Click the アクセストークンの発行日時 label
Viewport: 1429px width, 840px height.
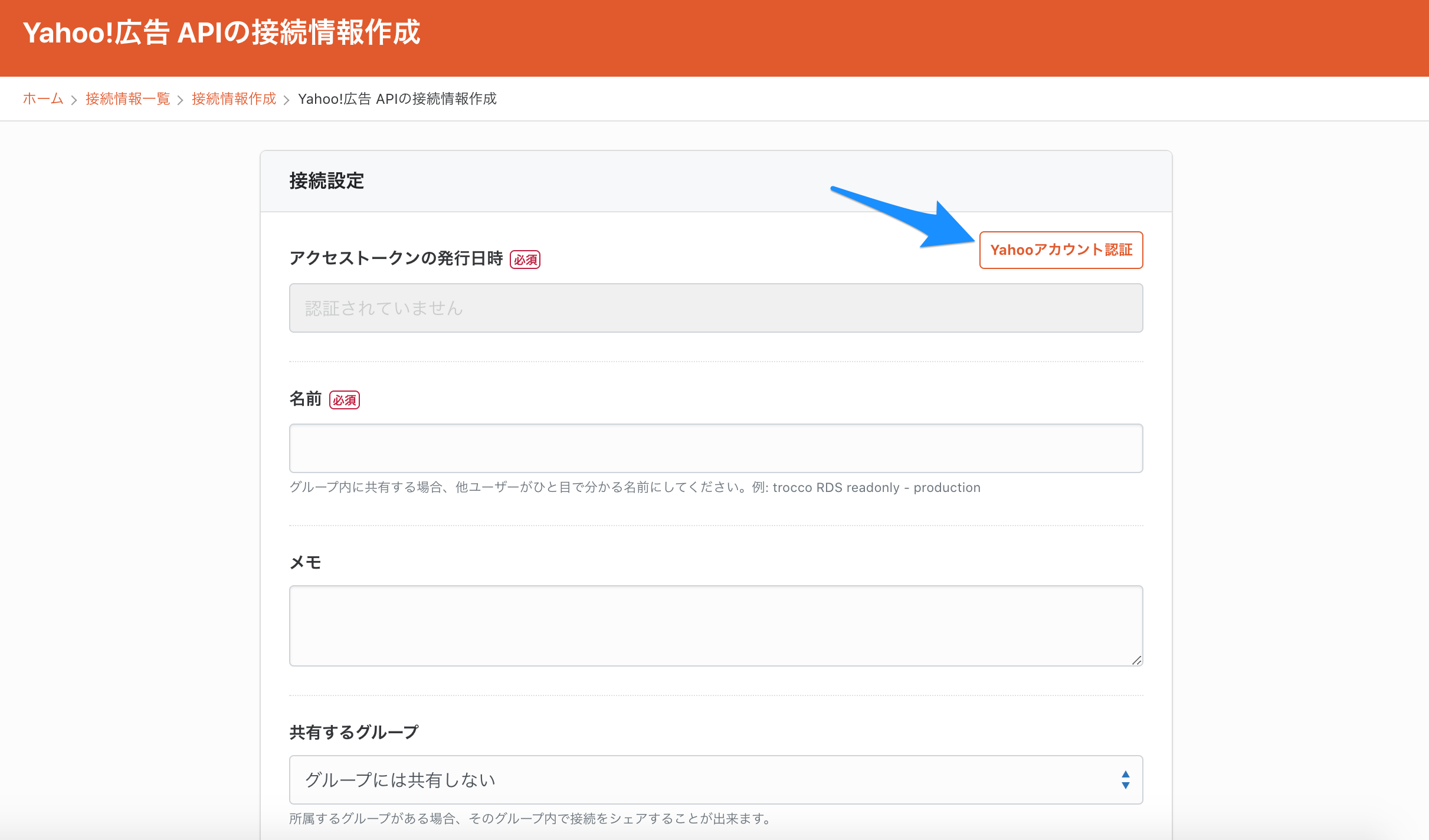click(396, 258)
